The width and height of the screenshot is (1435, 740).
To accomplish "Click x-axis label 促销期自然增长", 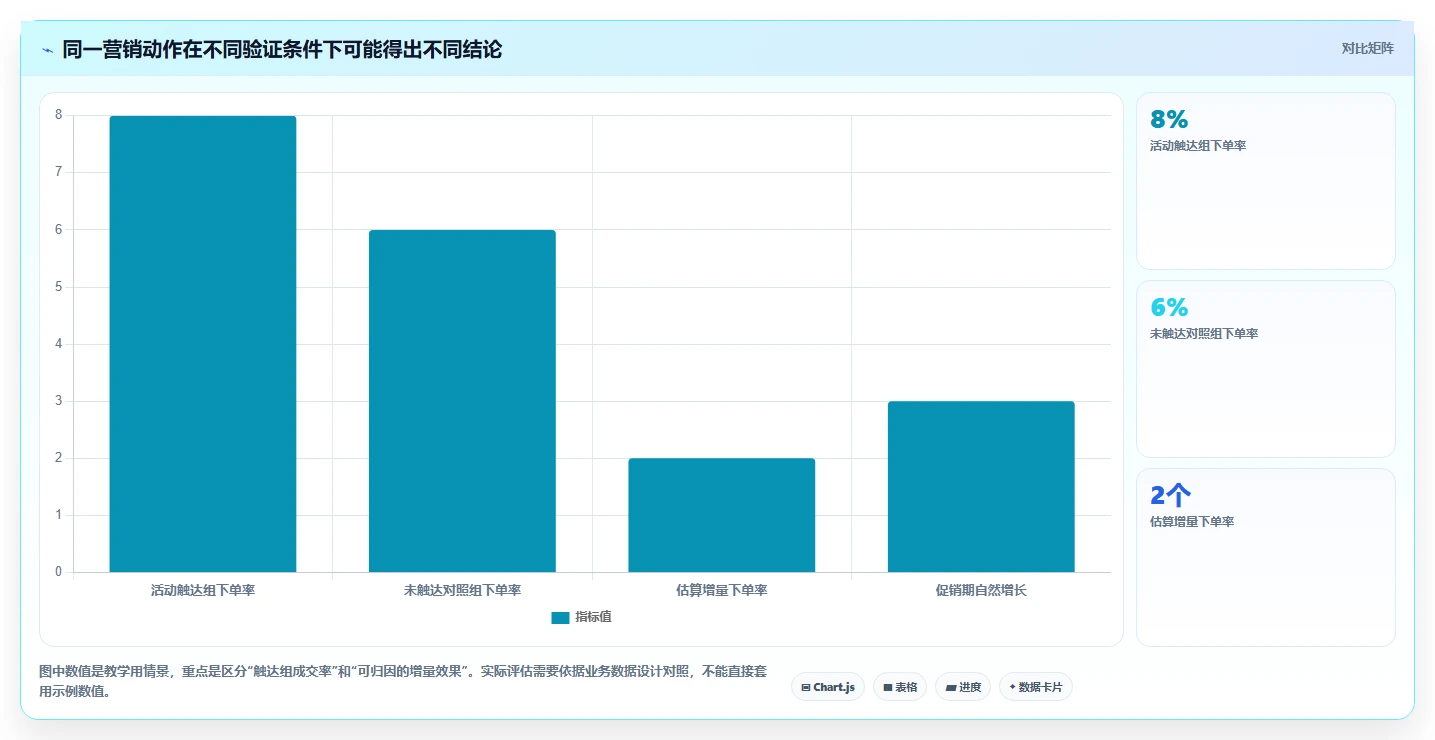I will [981, 590].
